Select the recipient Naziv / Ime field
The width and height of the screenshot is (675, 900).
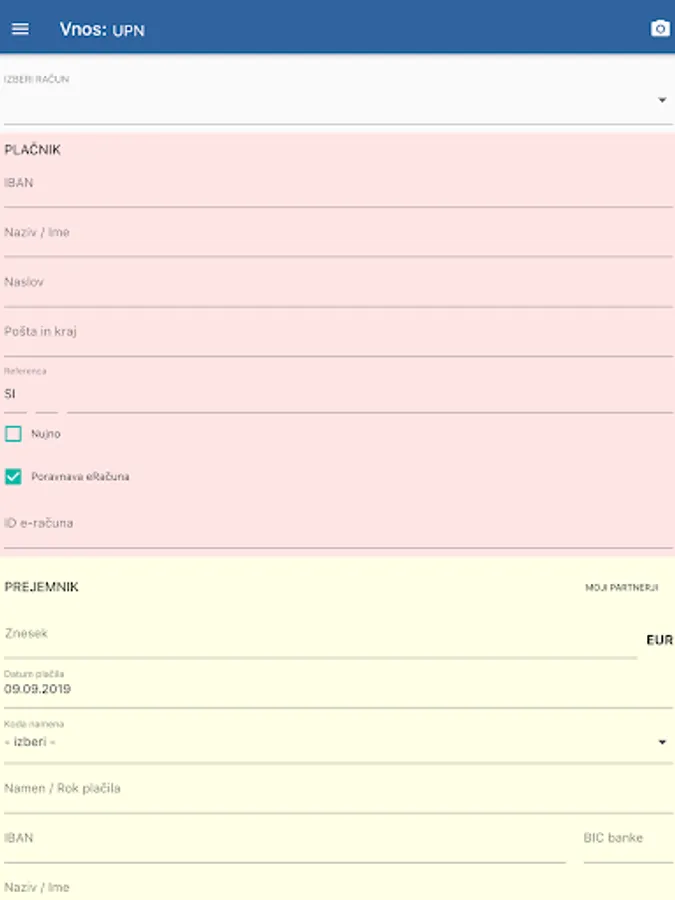click(338, 887)
